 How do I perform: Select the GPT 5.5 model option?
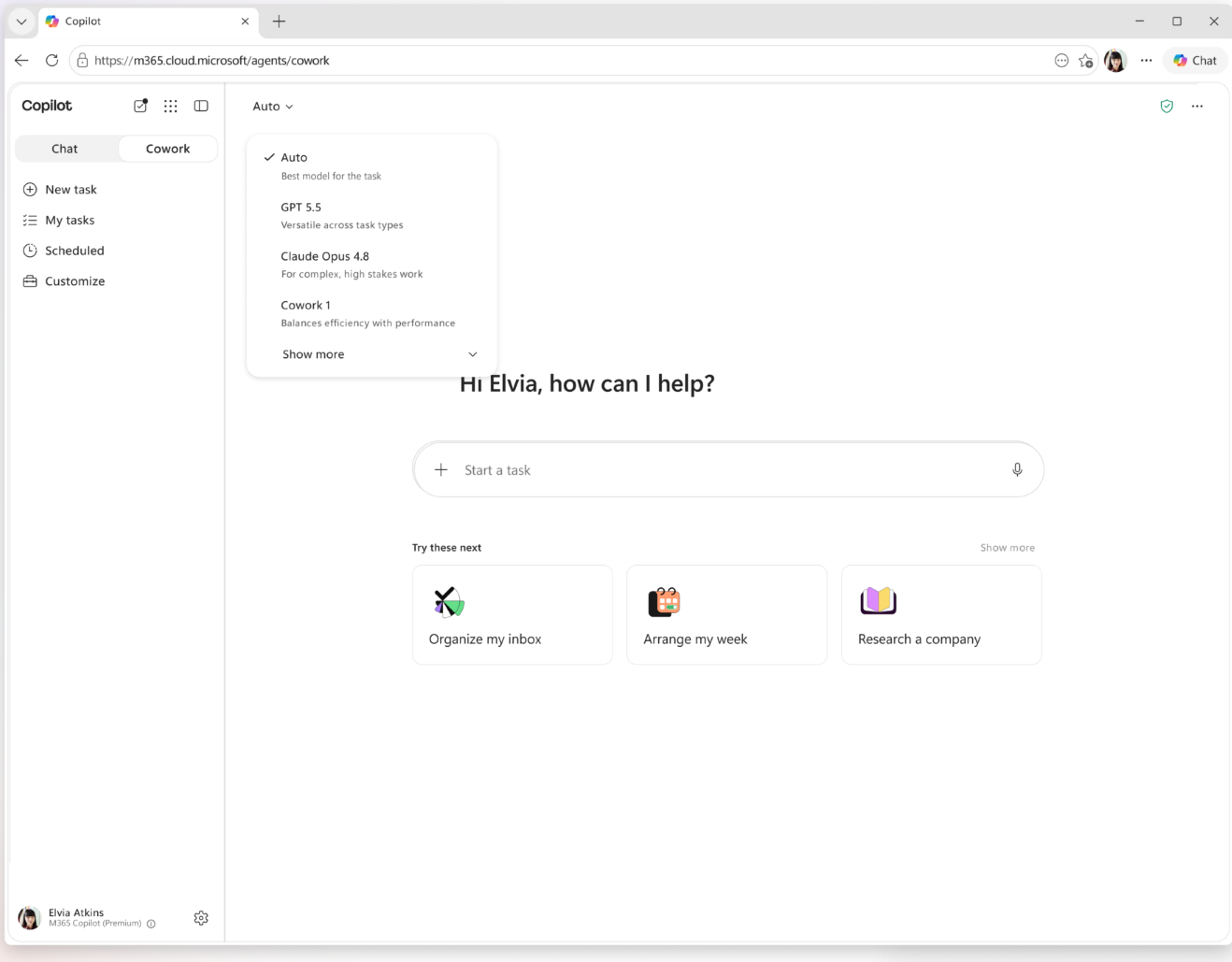click(x=372, y=215)
